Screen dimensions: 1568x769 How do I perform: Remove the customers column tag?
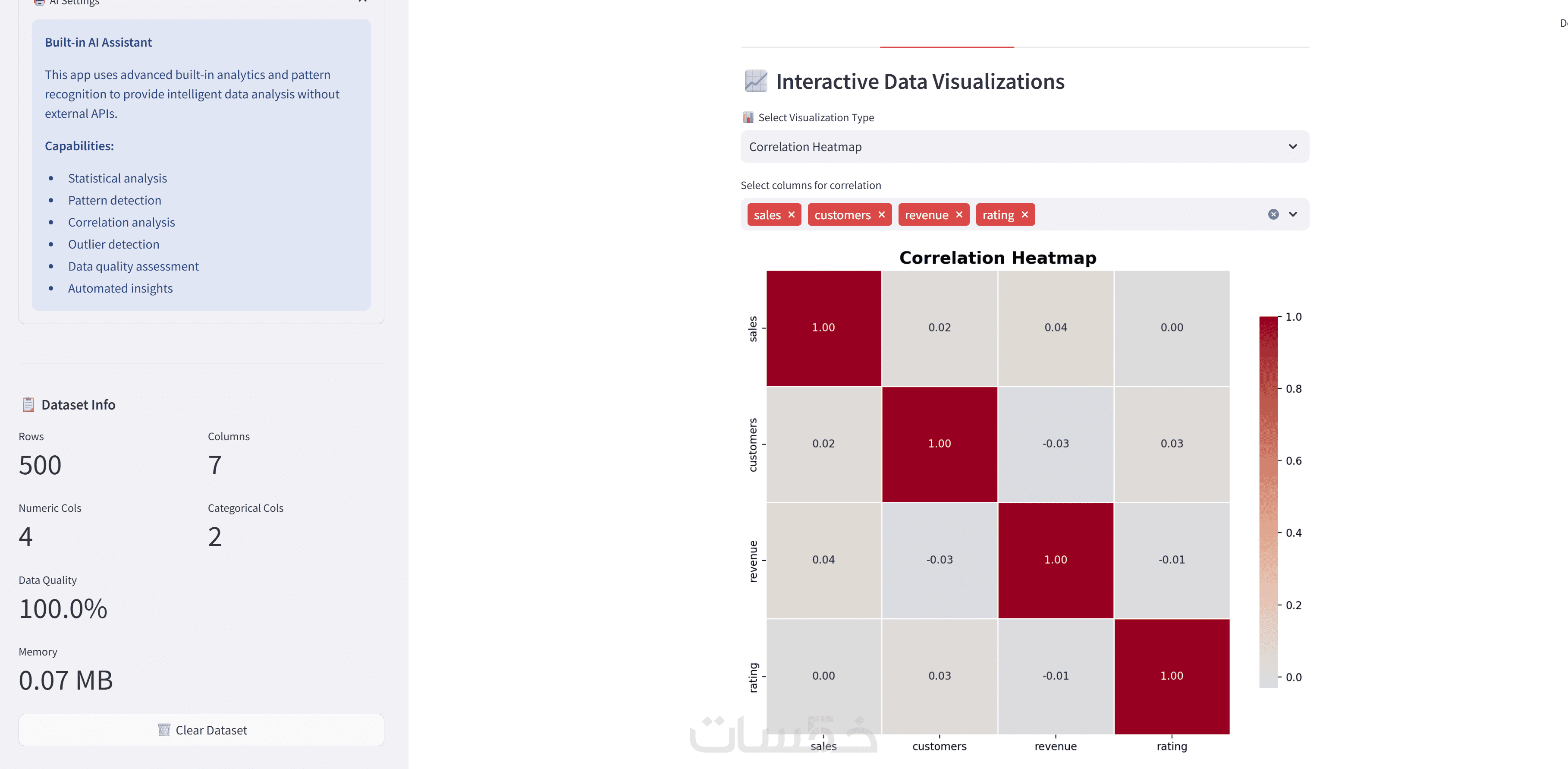pos(881,215)
